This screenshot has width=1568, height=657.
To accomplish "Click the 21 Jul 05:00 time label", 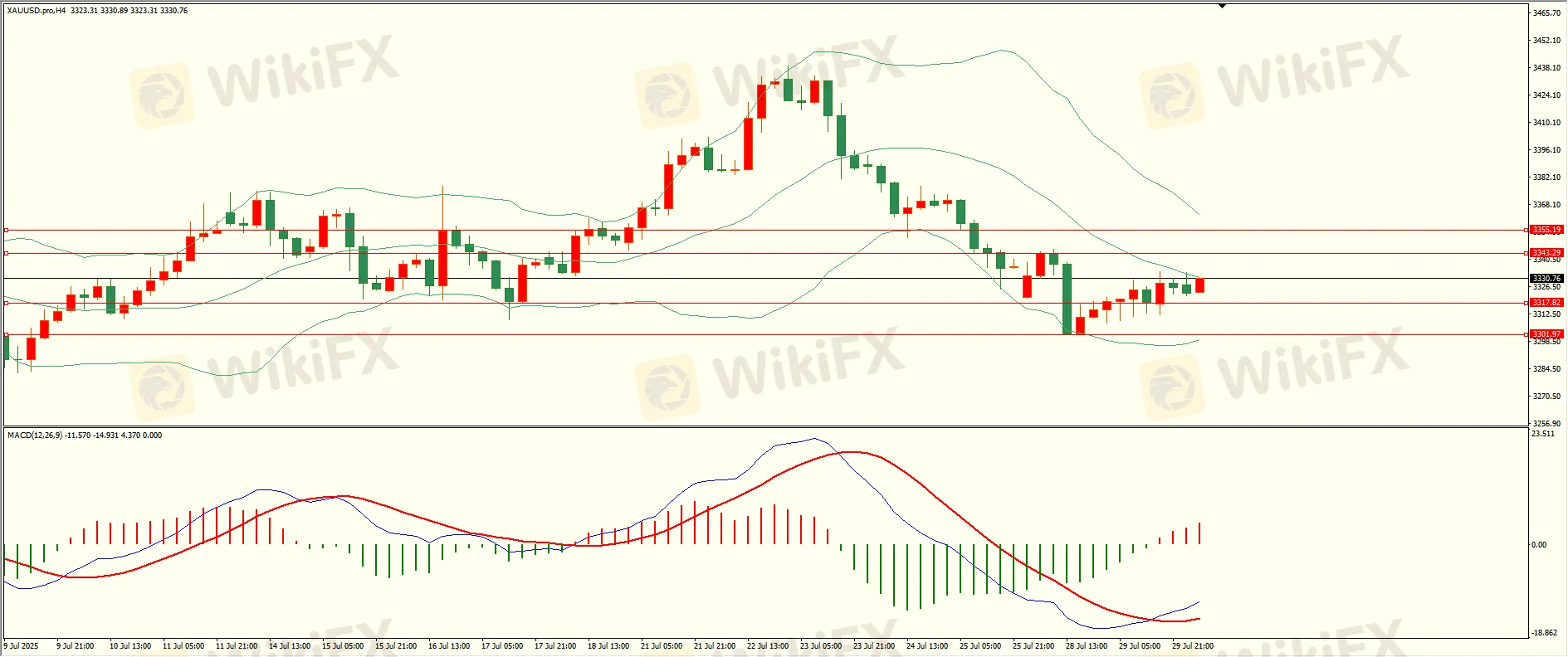I will pyautogui.click(x=662, y=646).
